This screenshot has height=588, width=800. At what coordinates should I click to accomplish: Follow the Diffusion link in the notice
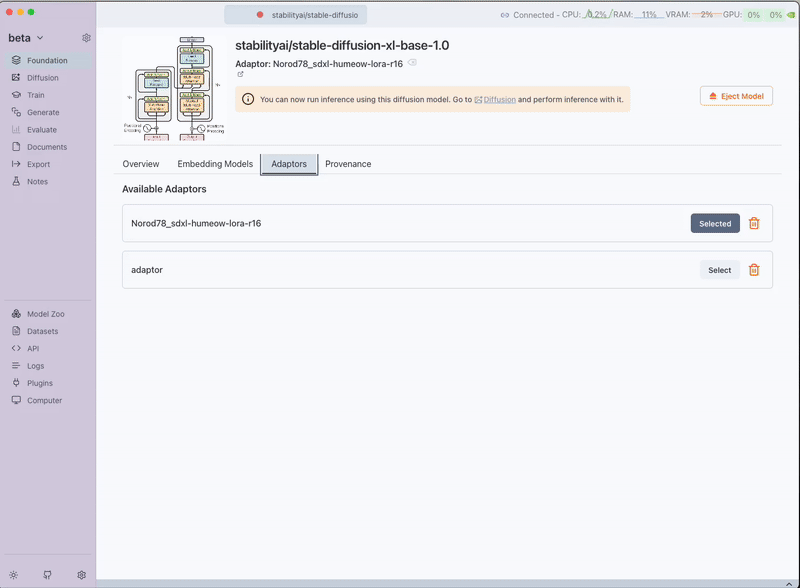tap(499, 100)
